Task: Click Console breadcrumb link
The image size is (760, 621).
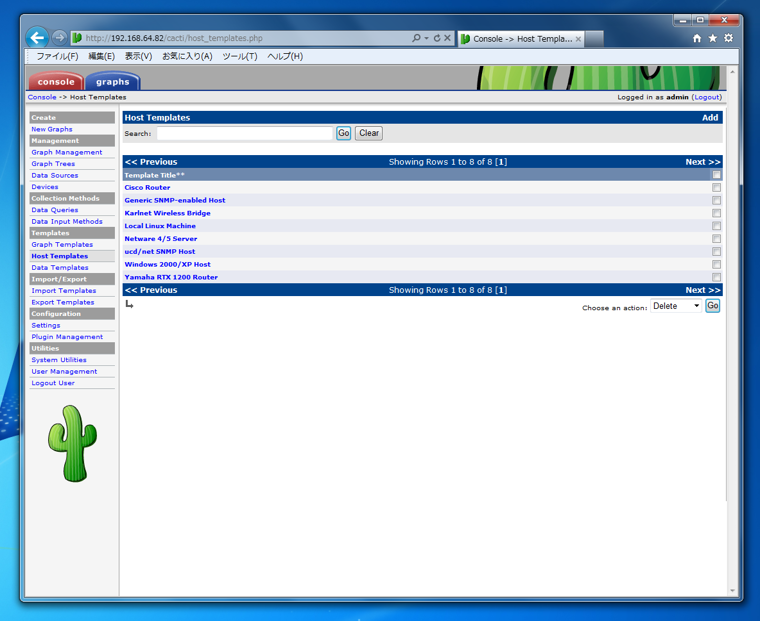Action: pos(42,97)
